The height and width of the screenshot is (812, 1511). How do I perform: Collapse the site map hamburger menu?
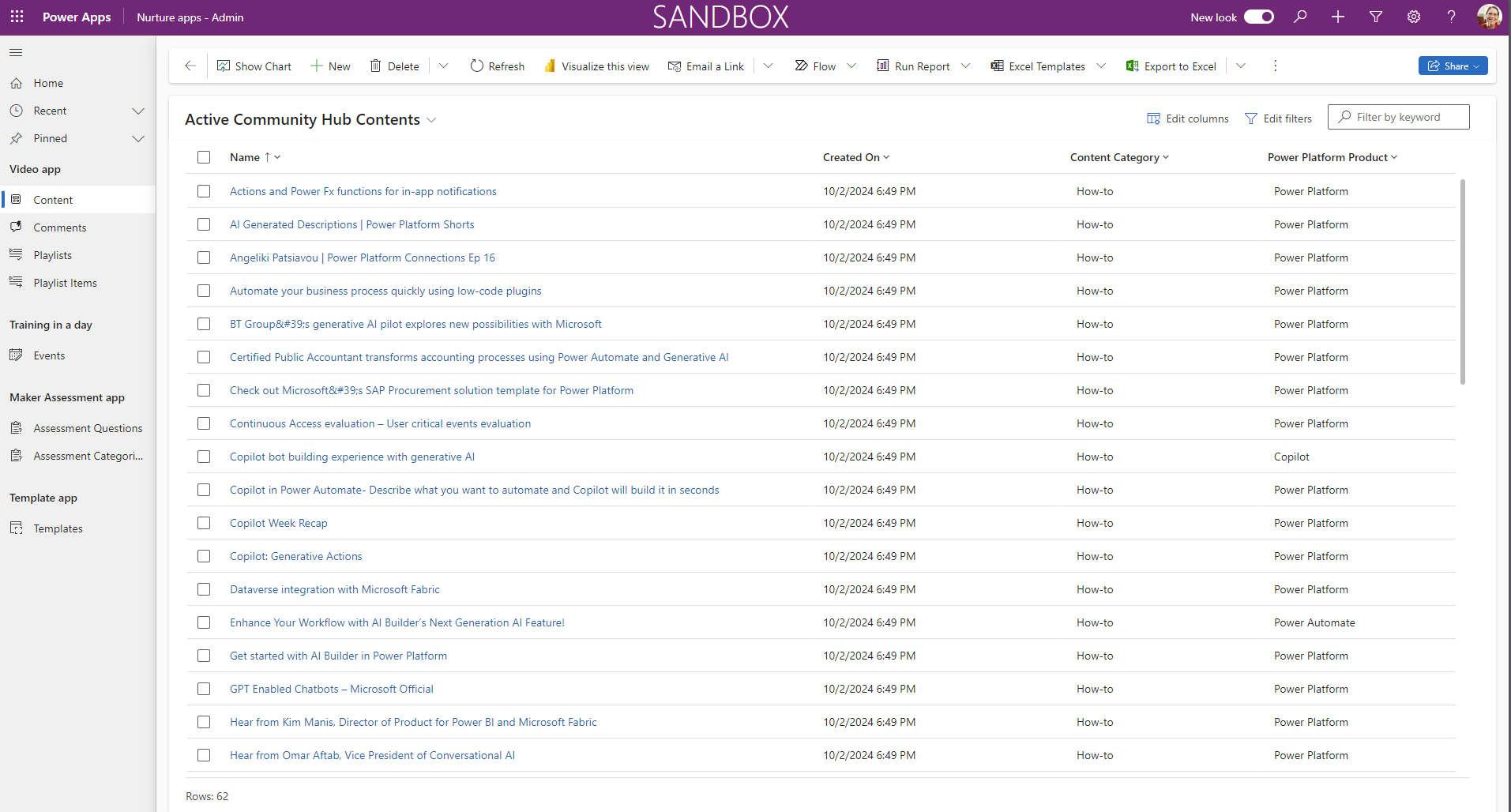(x=16, y=53)
